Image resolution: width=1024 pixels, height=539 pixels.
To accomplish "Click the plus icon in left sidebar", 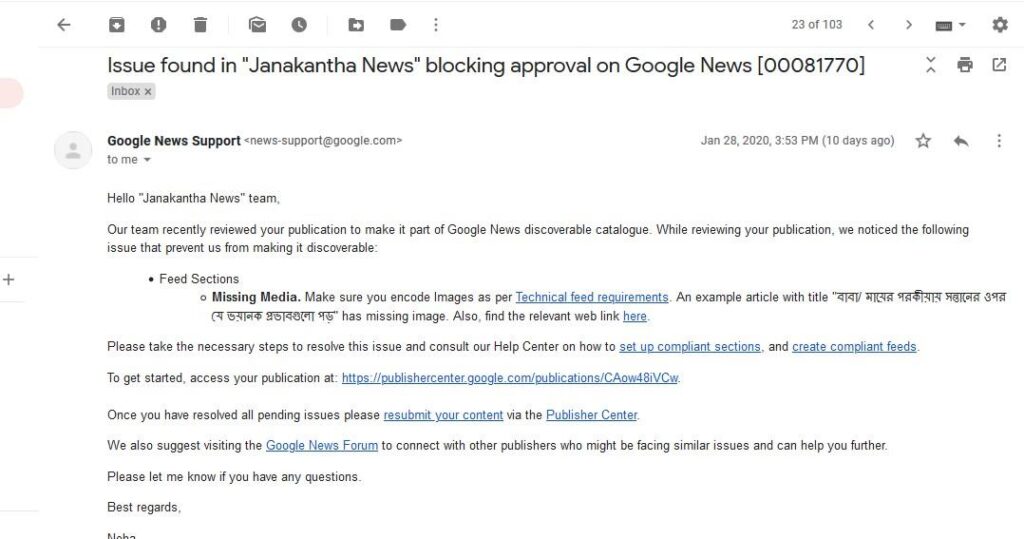I will point(8,280).
